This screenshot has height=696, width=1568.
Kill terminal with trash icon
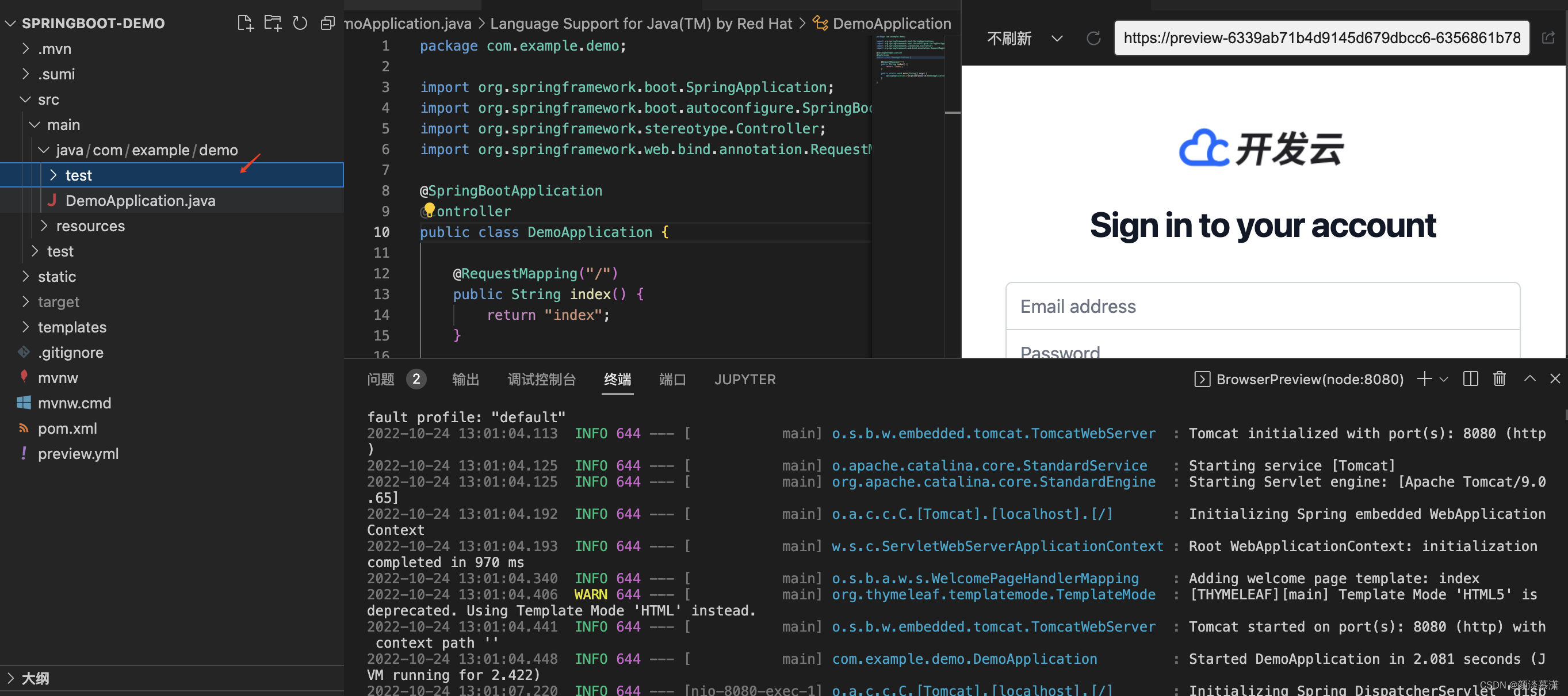coord(1499,378)
